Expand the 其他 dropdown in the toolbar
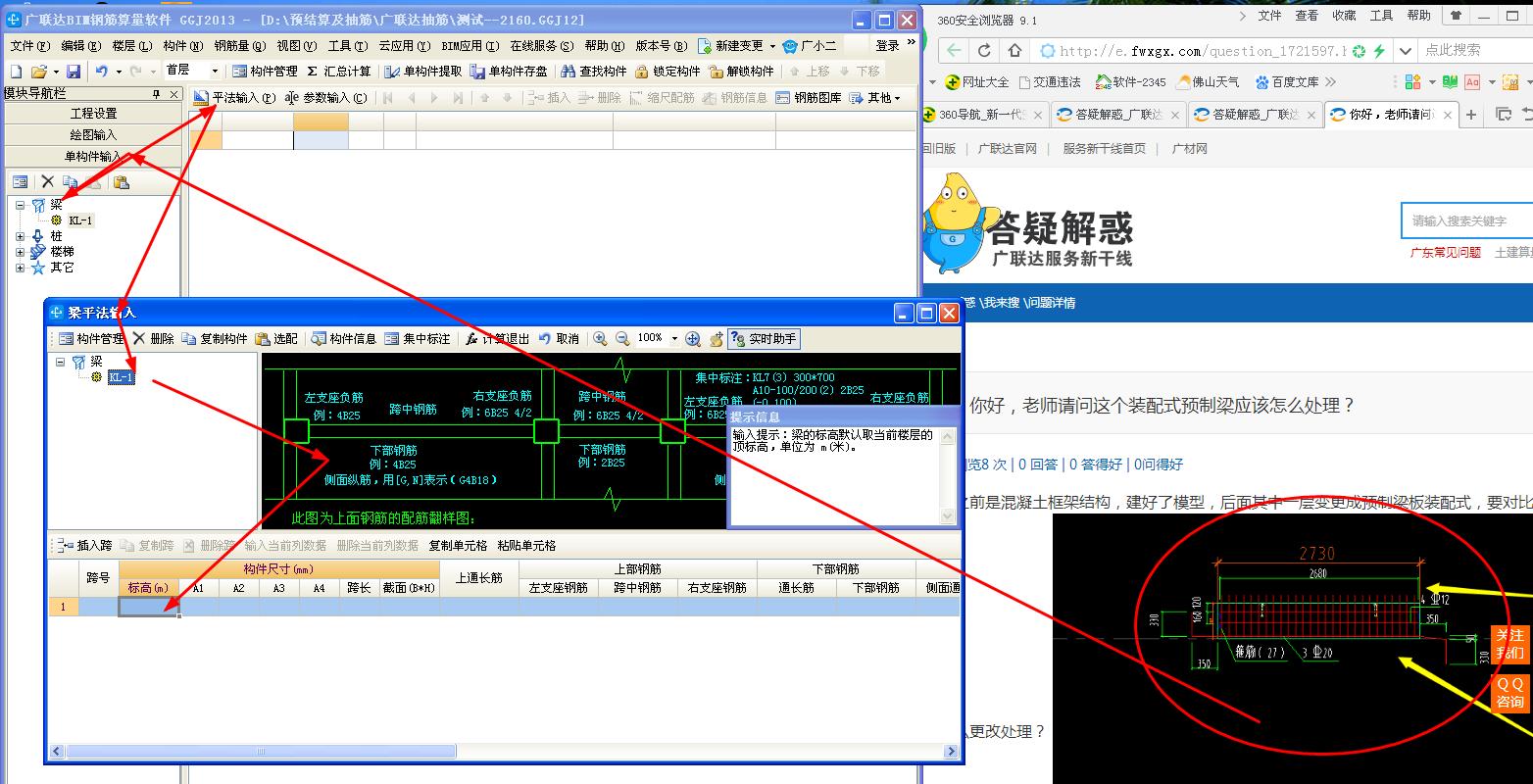1533x784 pixels. point(874,98)
